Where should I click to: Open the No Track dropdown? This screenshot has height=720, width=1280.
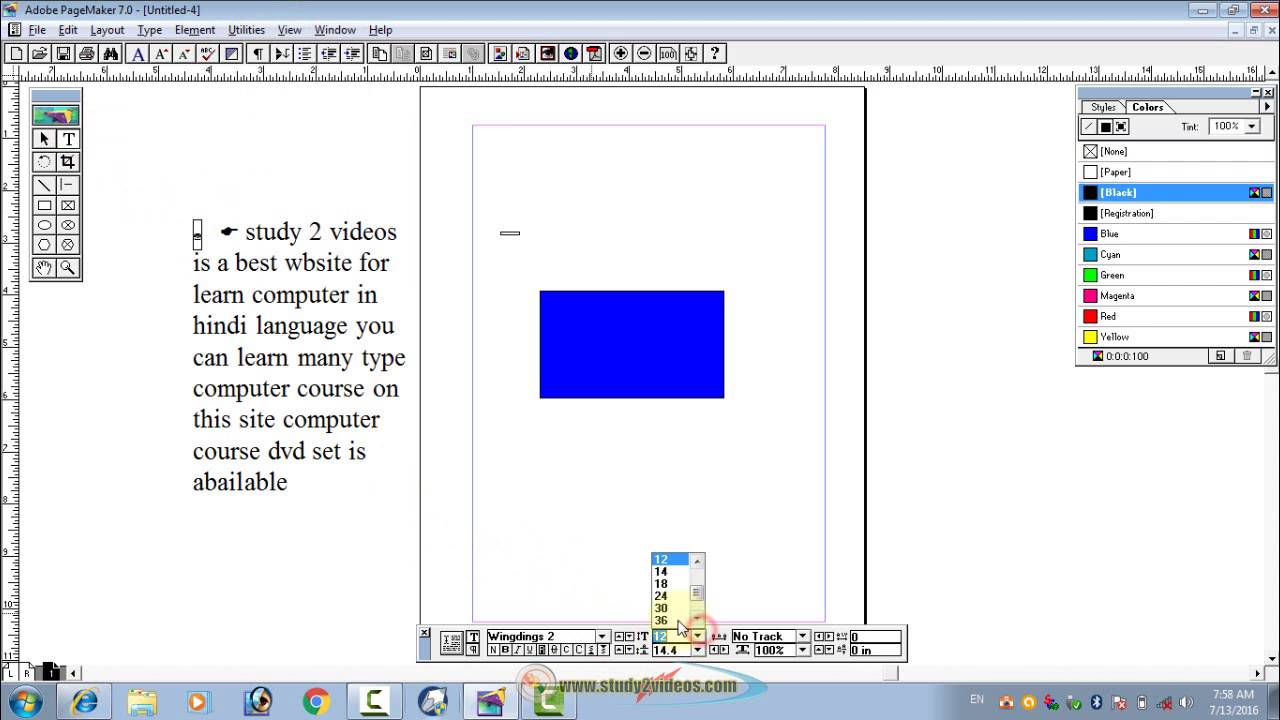802,636
